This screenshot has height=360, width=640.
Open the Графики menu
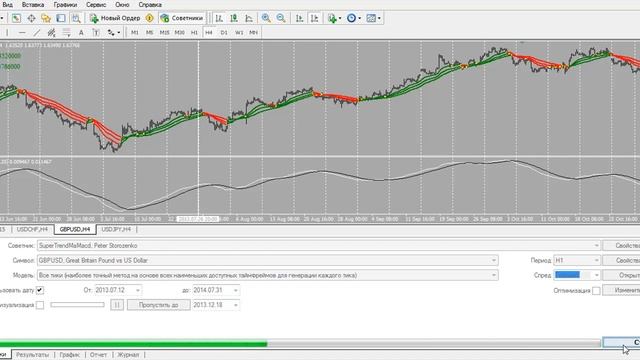coord(65,5)
